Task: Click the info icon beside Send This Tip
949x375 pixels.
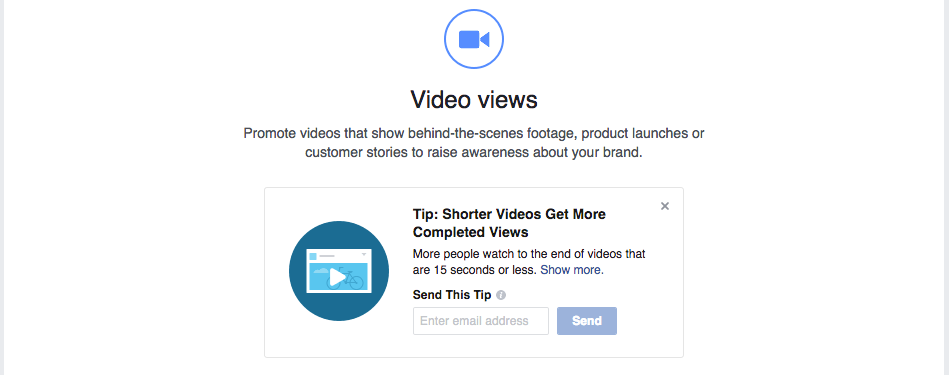Action: click(501, 295)
